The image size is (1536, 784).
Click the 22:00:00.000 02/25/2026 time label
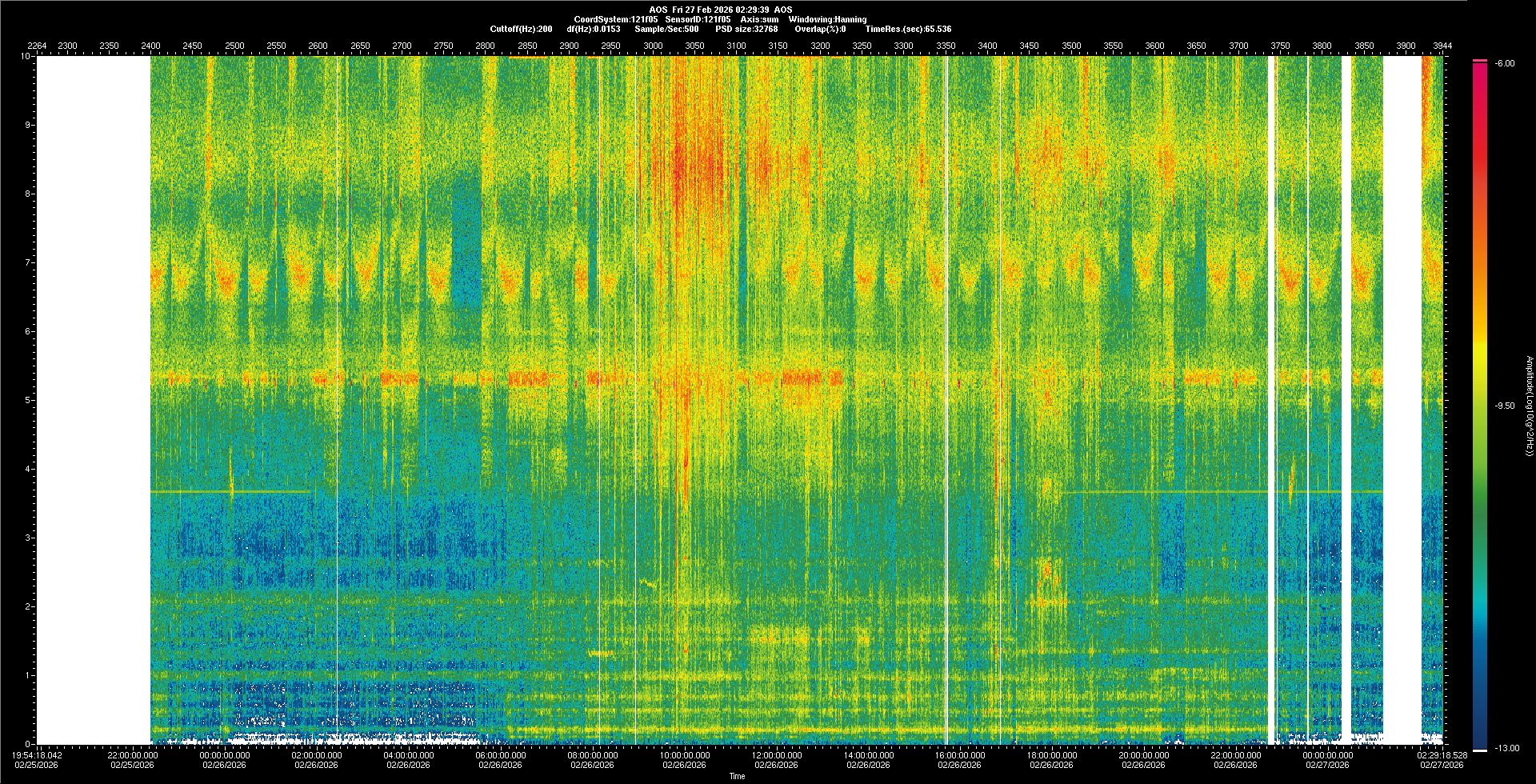[x=133, y=759]
